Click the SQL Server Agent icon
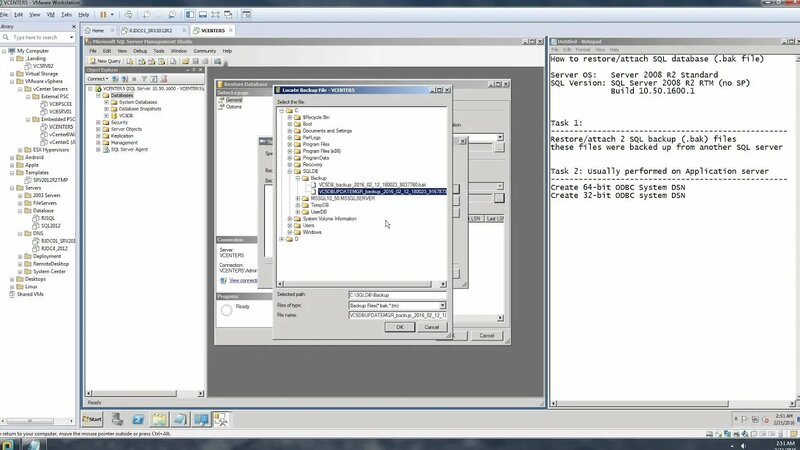The width and height of the screenshot is (800, 450). point(106,149)
